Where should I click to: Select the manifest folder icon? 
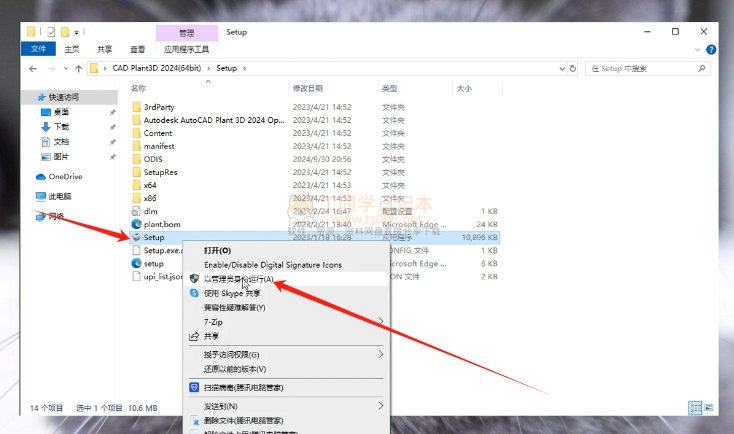pos(136,146)
